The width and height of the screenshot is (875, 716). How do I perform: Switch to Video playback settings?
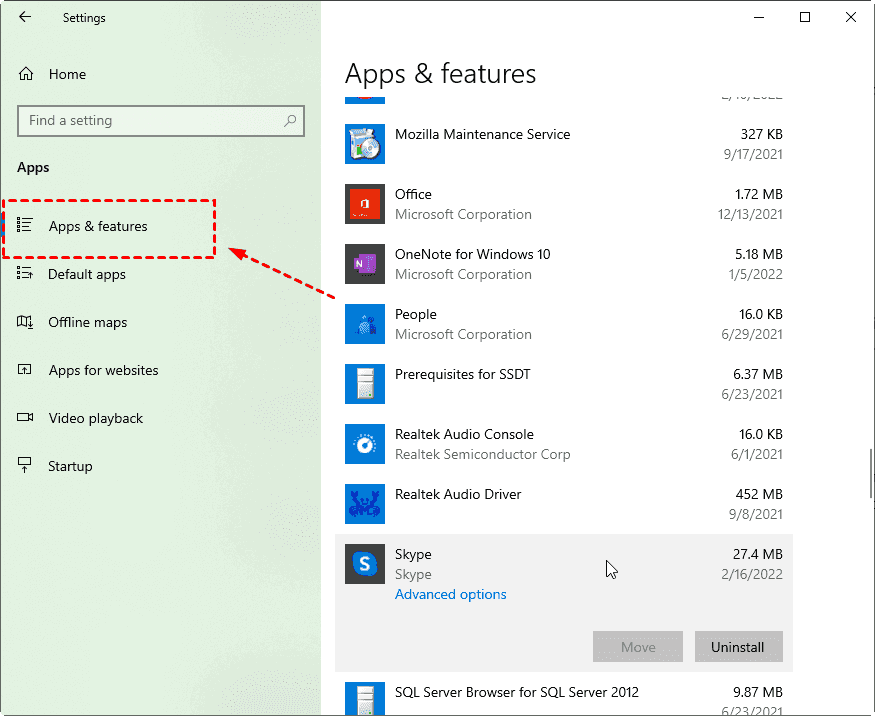tap(95, 418)
